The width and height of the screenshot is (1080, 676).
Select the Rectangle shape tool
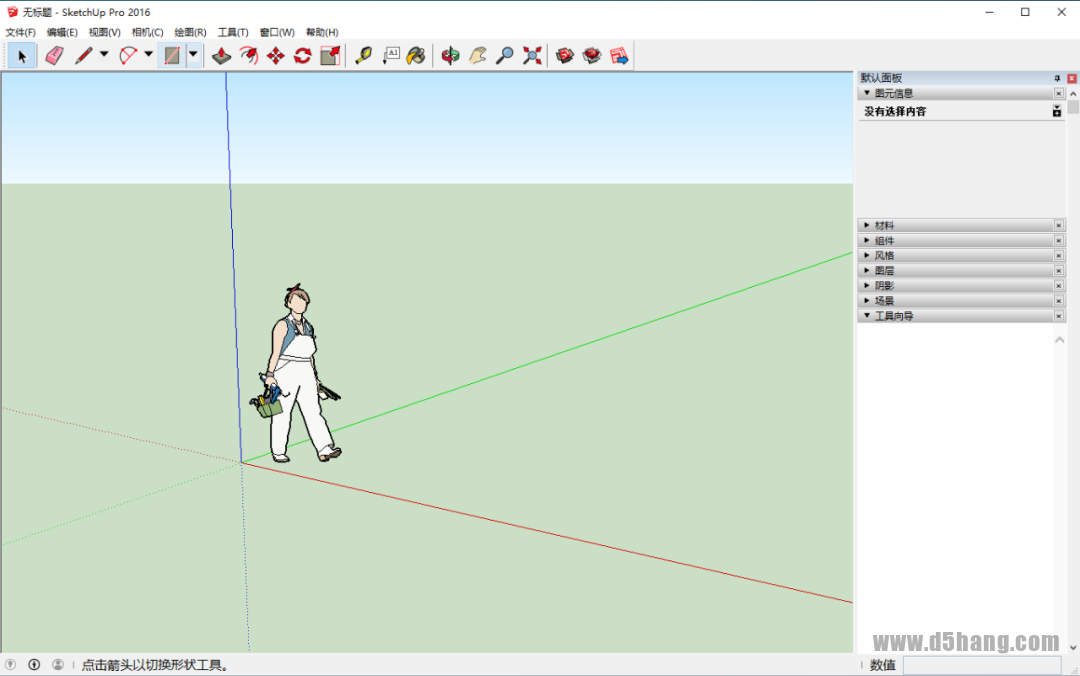172,56
